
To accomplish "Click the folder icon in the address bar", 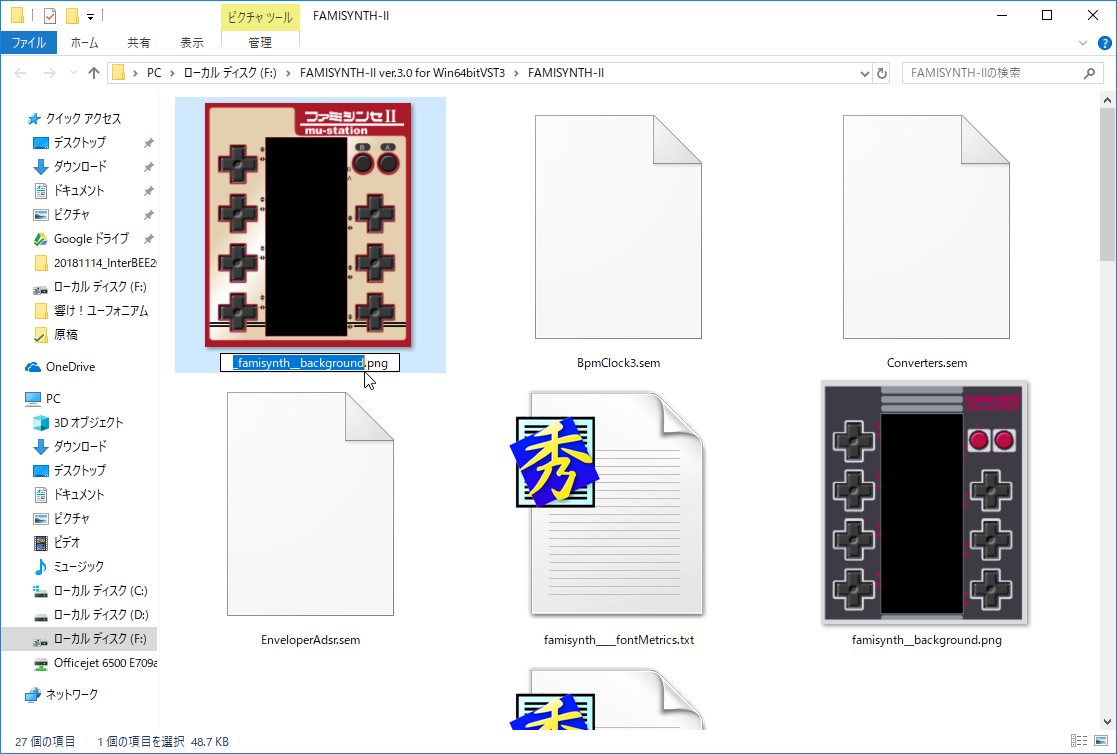I will pos(119,73).
